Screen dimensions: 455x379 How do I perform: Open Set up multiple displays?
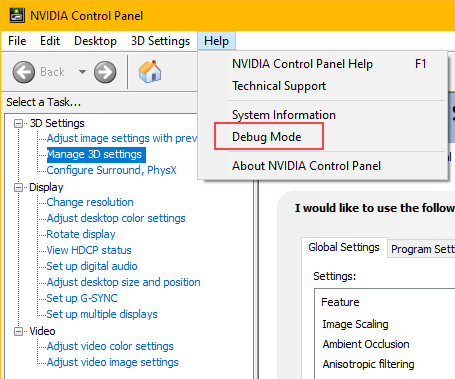[102, 314]
